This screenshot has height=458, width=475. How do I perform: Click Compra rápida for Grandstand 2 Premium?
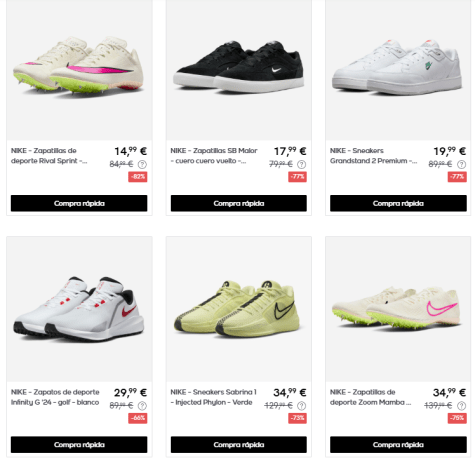[x=398, y=203]
